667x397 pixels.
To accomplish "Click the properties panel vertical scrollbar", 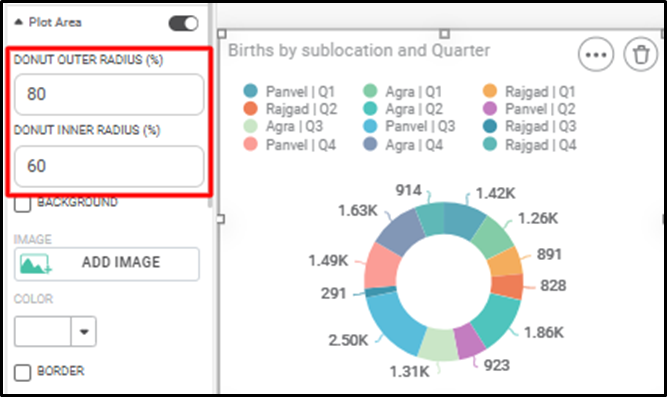I will (x=210, y=106).
